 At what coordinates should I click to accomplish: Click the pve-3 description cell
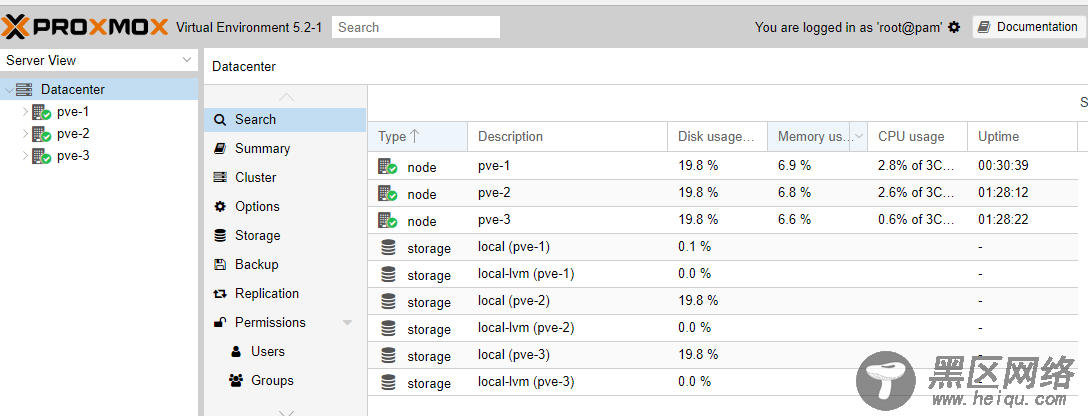point(568,220)
